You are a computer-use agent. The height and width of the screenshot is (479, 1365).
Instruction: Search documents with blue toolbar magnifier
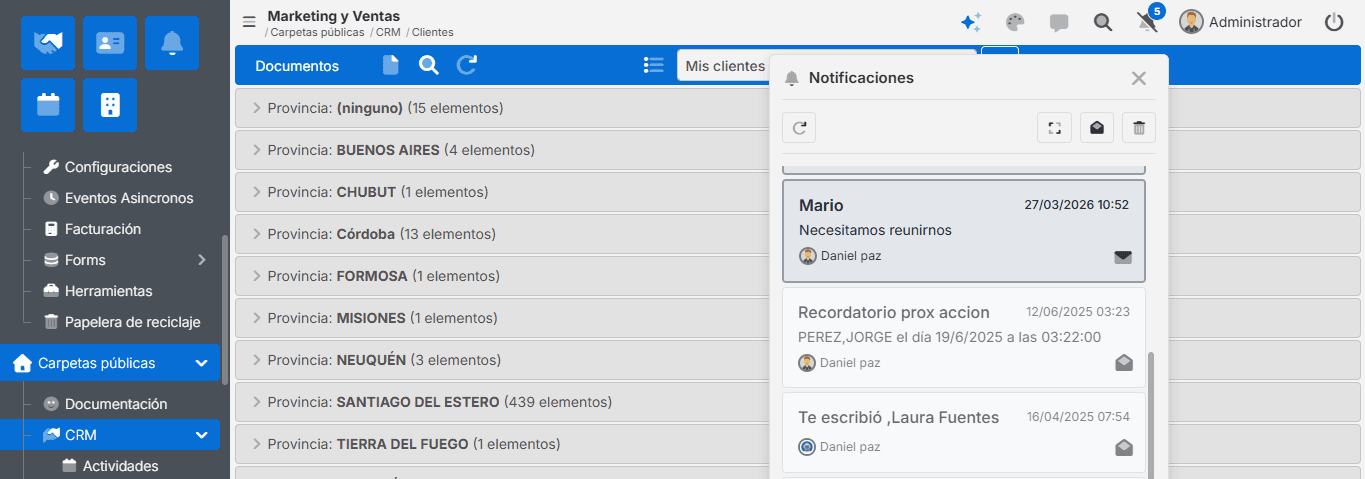tap(429, 66)
